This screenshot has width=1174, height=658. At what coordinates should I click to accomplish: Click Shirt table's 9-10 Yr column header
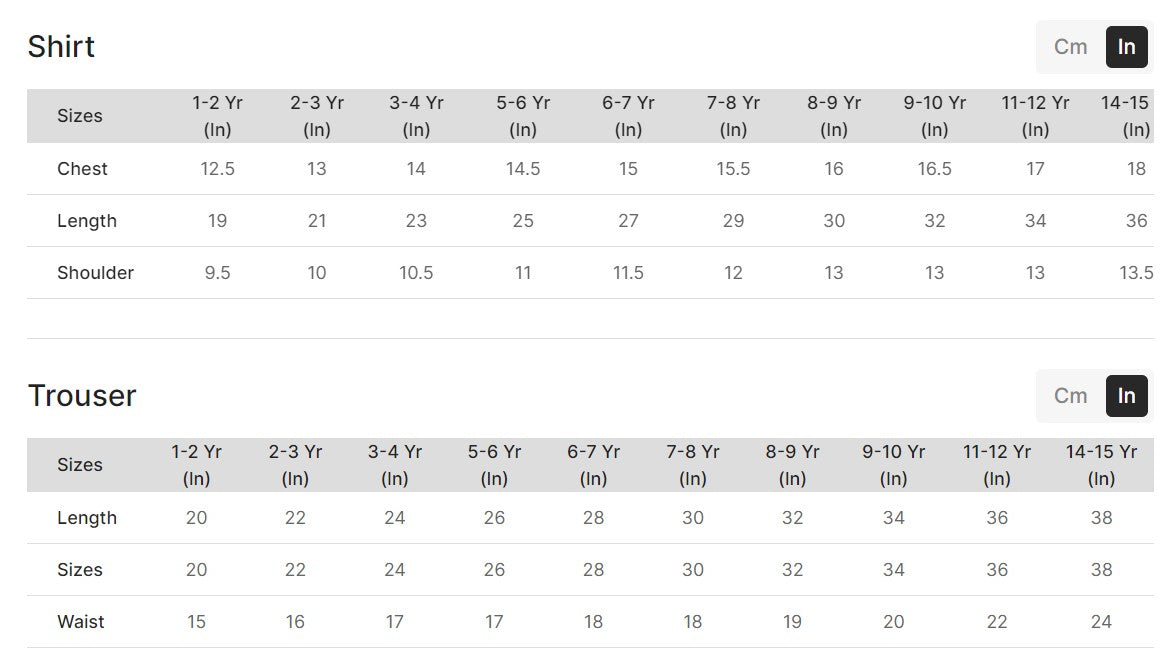click(x=934, y=116)
